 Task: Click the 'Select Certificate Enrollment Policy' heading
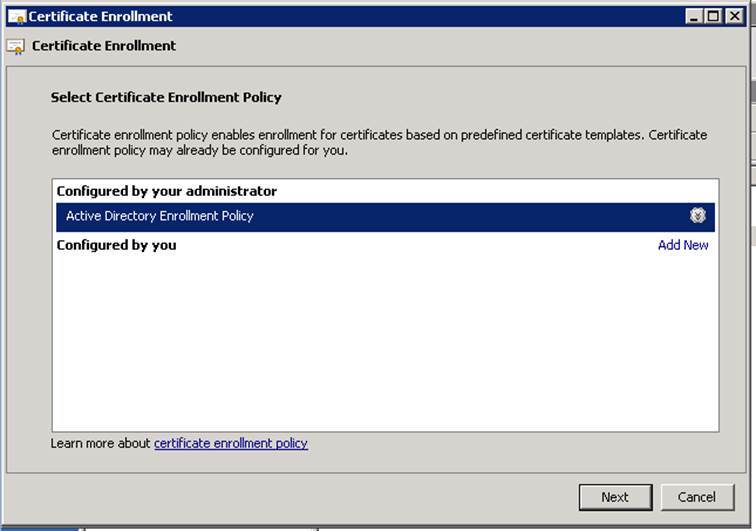click(166, 97)
